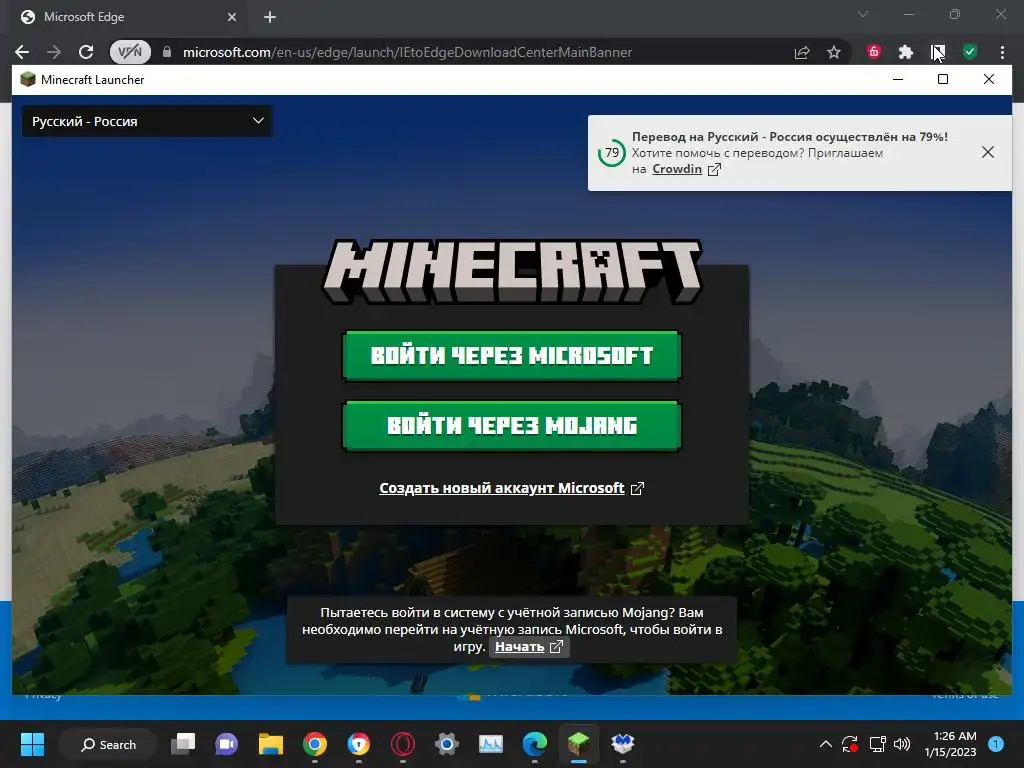Screen dimensions: 1024x768
Task: Click the green shield extension icon
Action: click(970, 52)
